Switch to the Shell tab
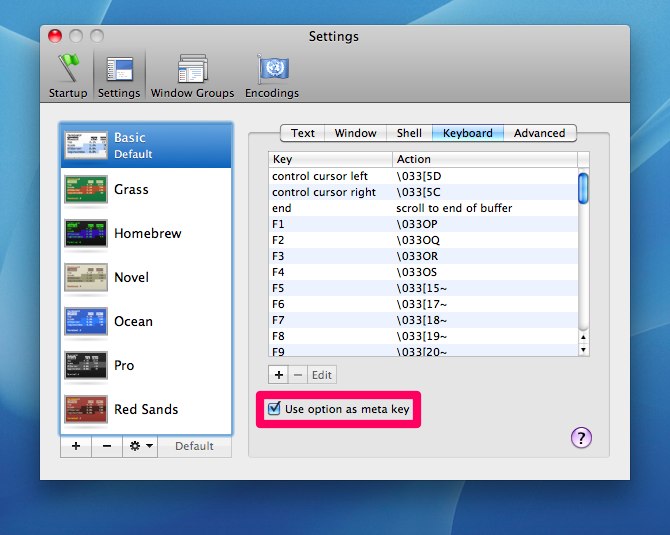 [x=409, y=133]
